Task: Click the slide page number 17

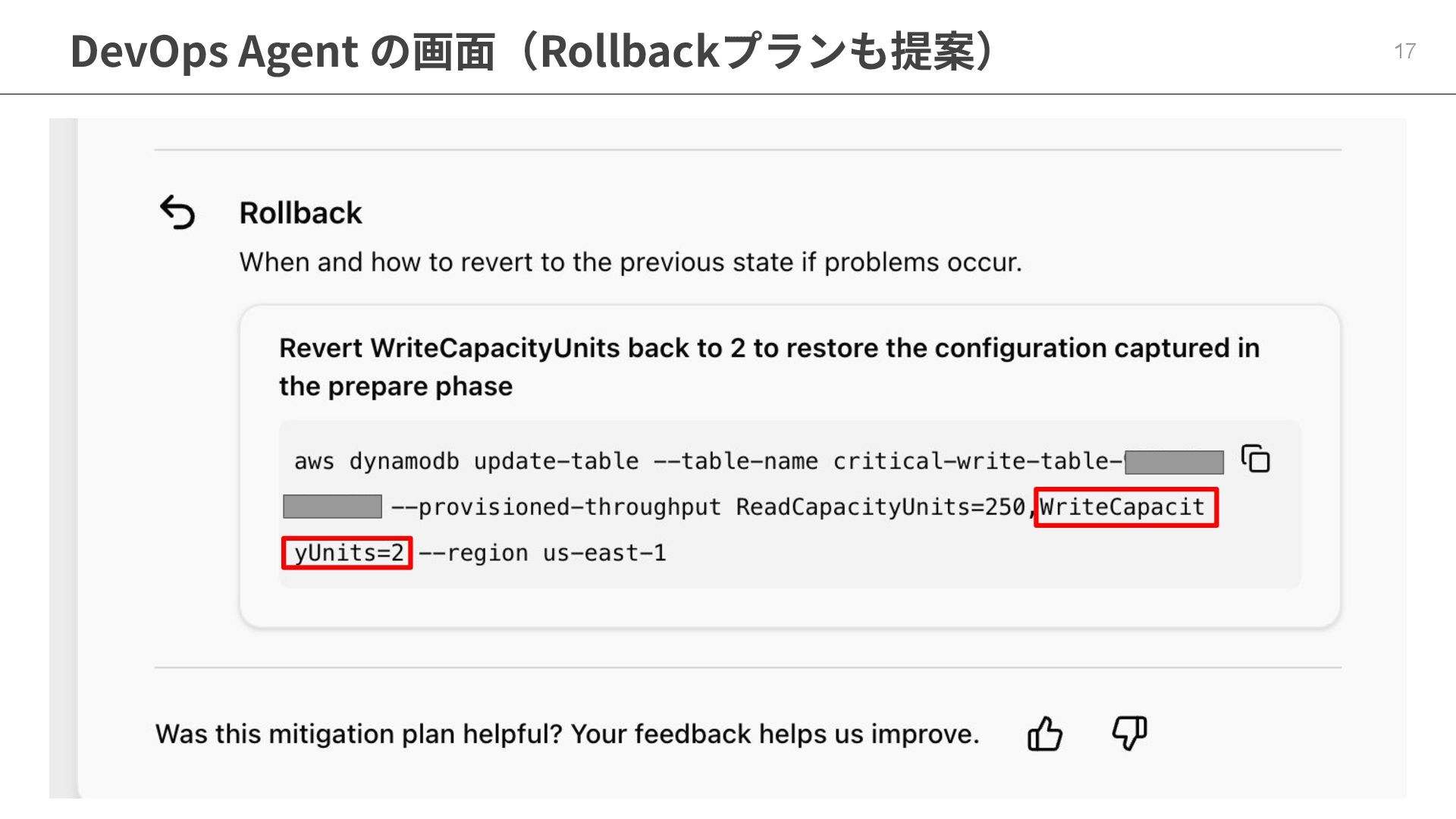Action: [1404, 52]
